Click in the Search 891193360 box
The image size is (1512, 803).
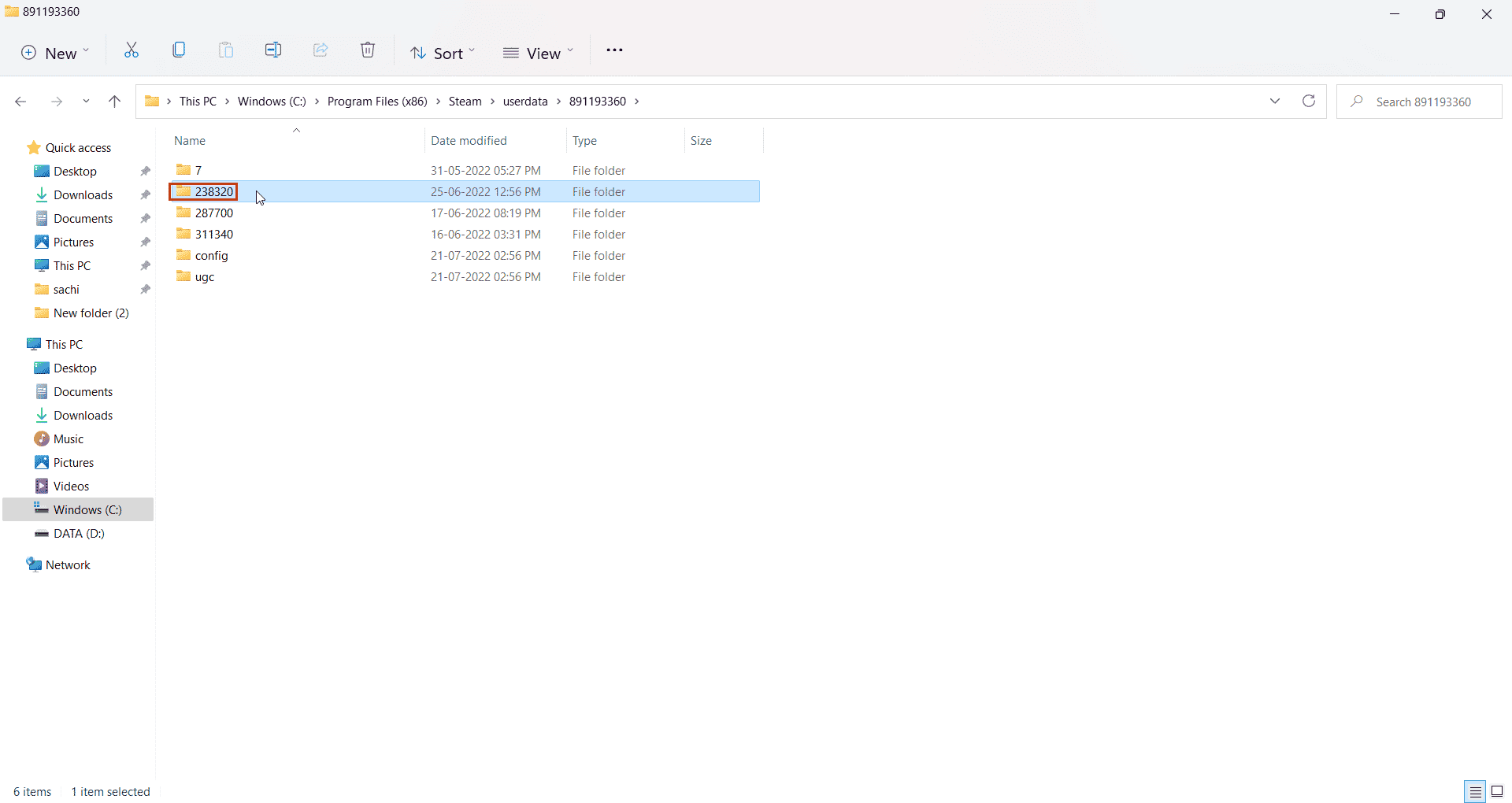[1419, 102]
